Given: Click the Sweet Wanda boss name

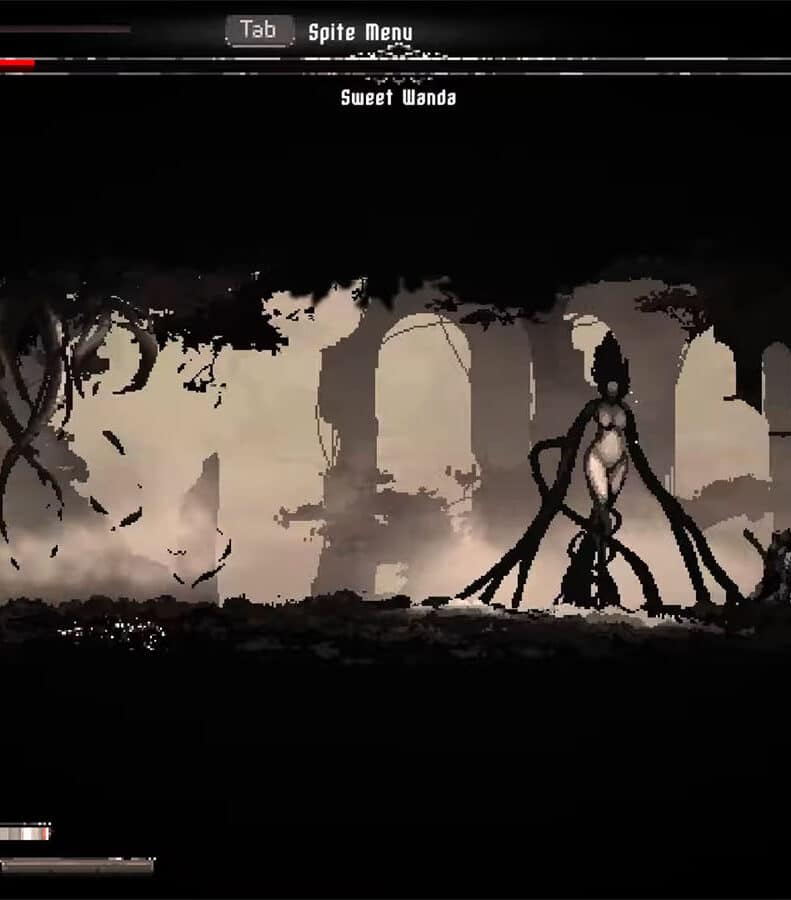Looking at the screenshot, I should [398, 98].
